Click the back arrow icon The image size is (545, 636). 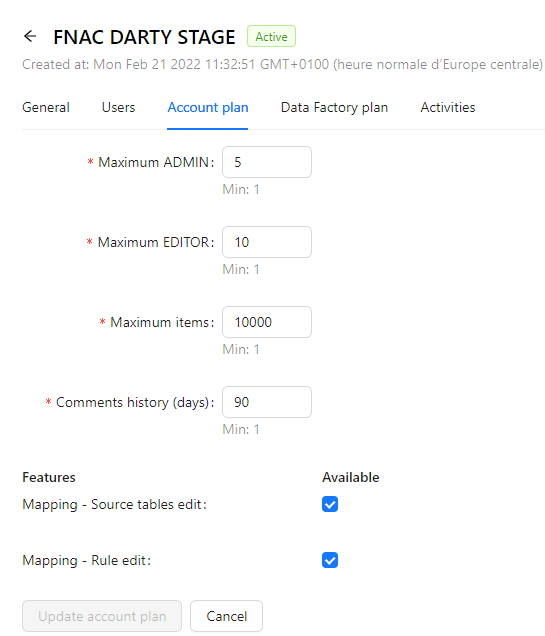[x=30, y=37]
